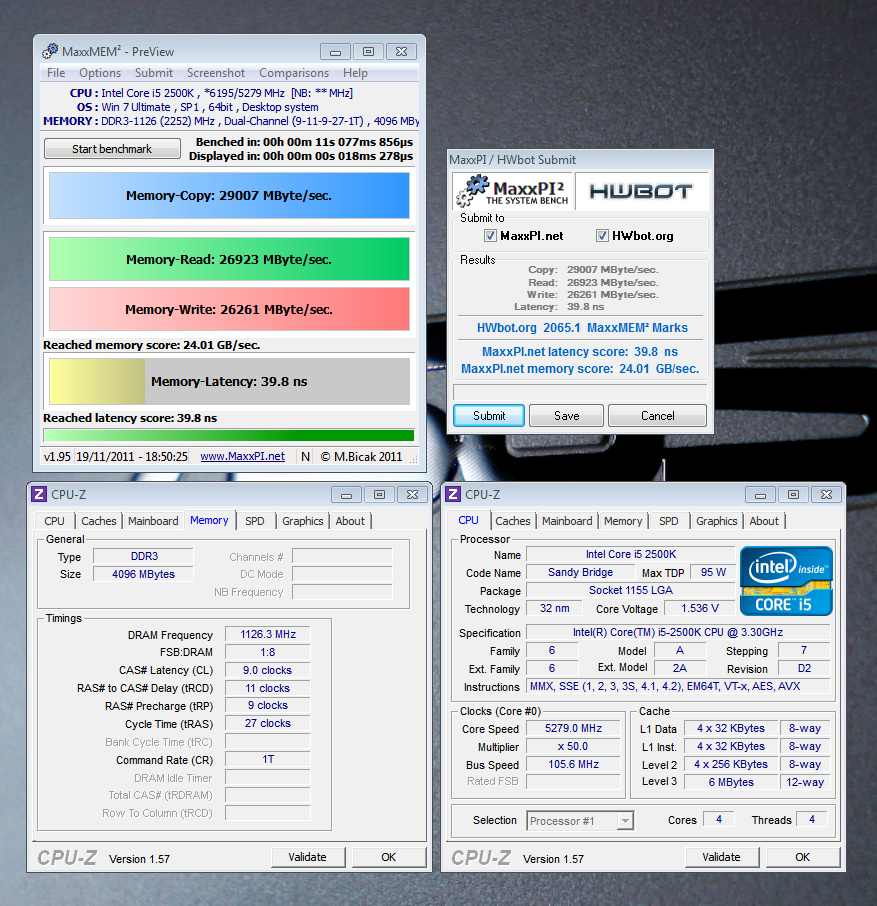Switch to Graphics tab in Memory CPU-Z window
Viewport: 877px width, 906px height.
[x=303, y=521]
